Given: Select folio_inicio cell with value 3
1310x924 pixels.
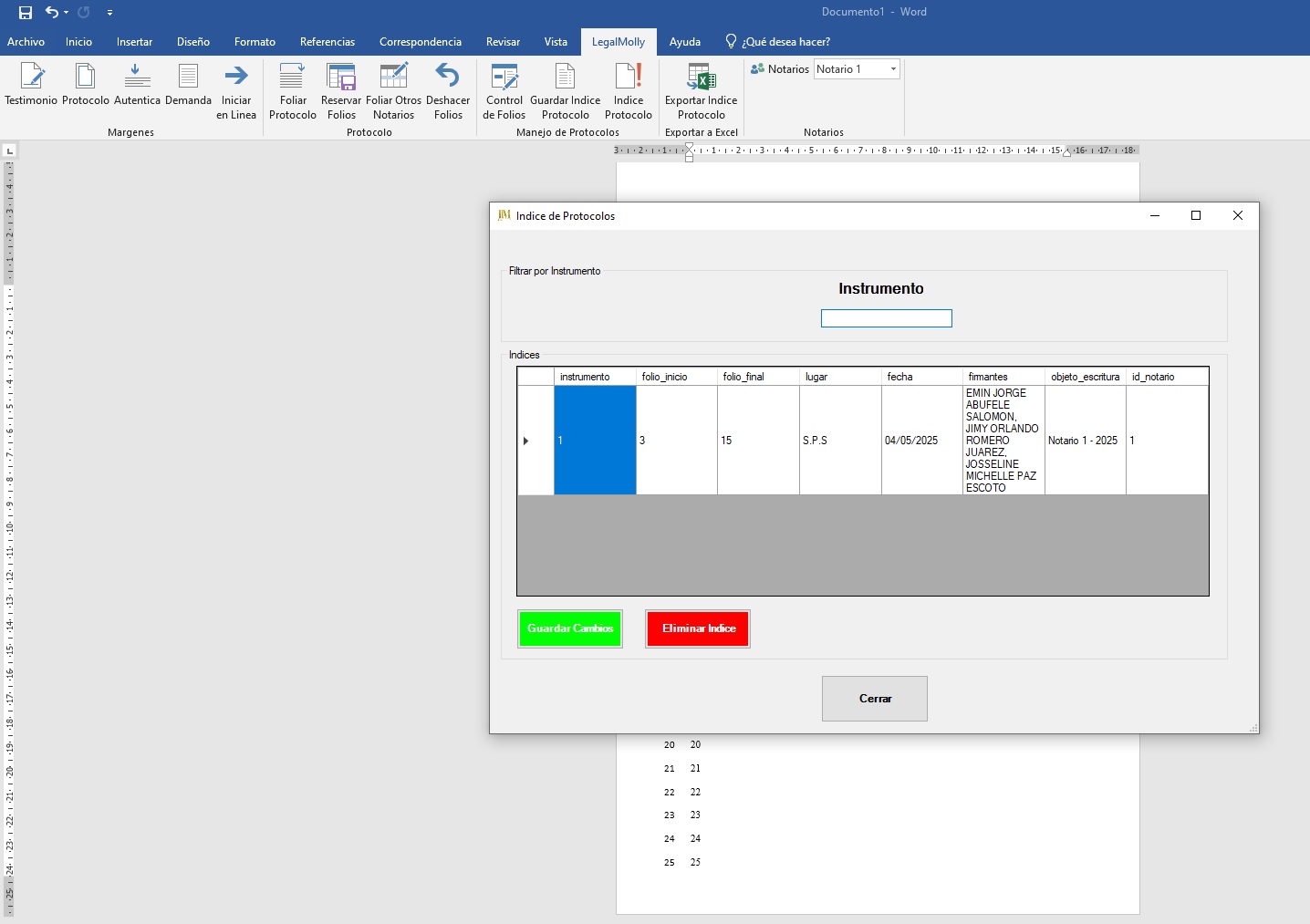Looking at the screenshot, I should 677,441.
